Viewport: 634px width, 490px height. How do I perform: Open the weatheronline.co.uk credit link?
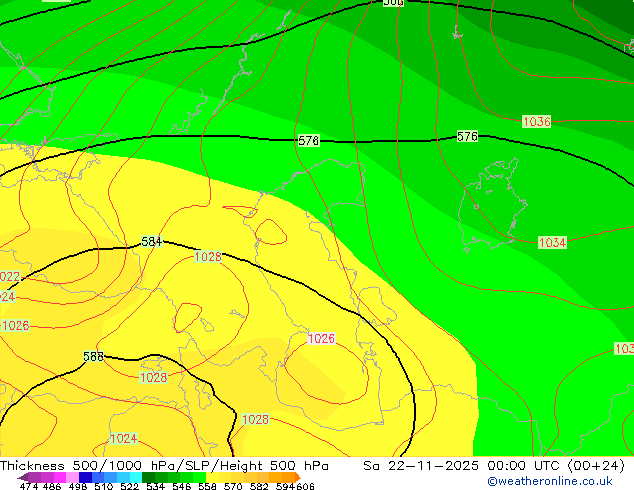pos(550,481)
